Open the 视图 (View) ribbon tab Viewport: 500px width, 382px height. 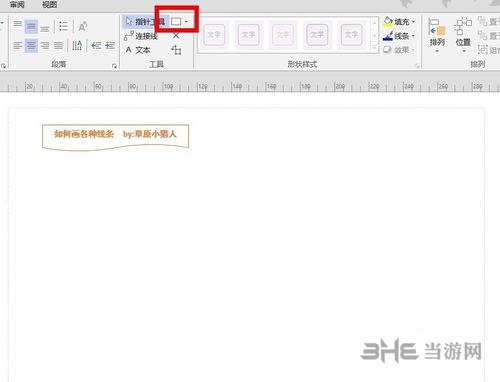[49, 4]
